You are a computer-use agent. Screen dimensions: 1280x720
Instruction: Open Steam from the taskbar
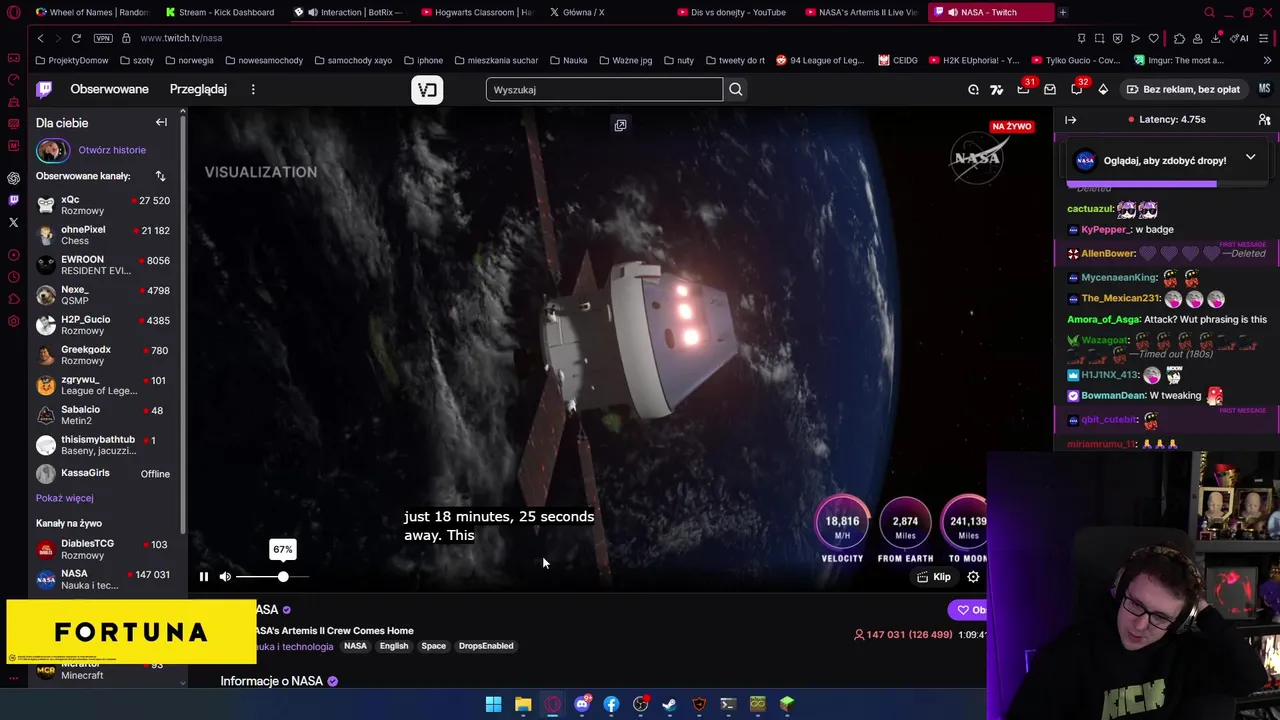pyautogui.click(x=669, y=704)
